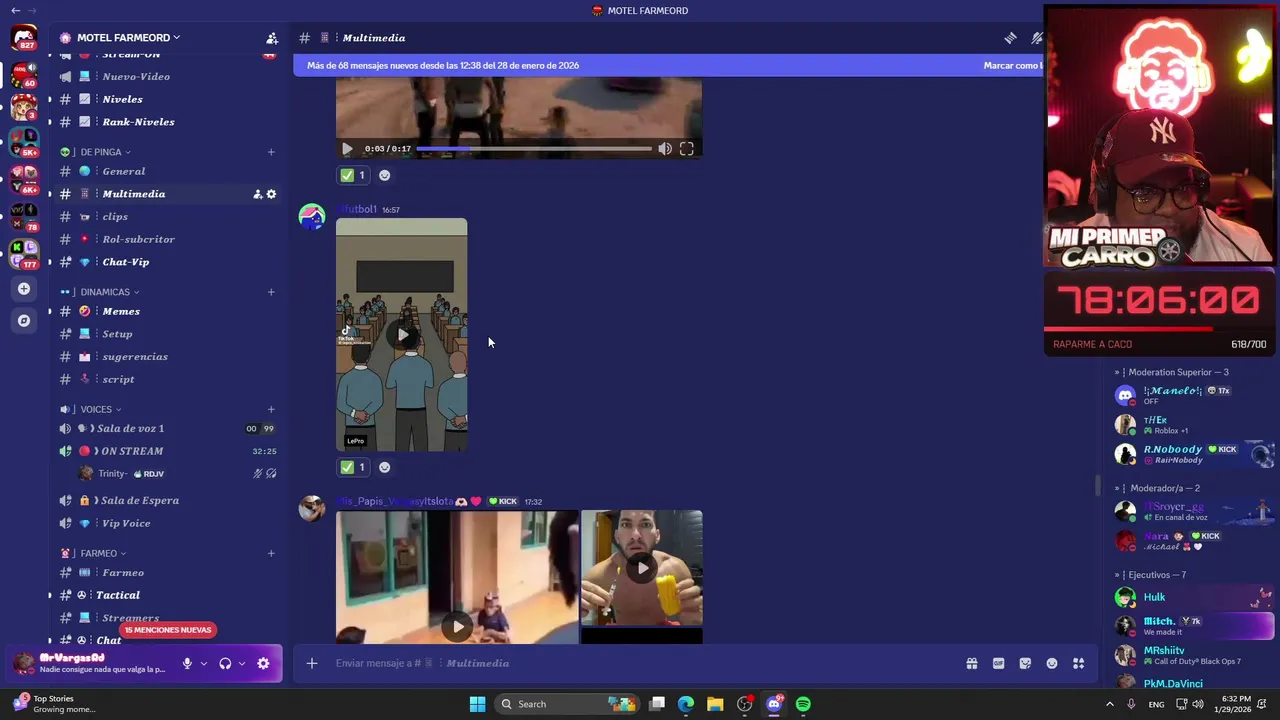The width and height of the screenshot is (1280, 720).
Task: Click the new messages banner
Action: pyautogui.click(x=668, y=65)
